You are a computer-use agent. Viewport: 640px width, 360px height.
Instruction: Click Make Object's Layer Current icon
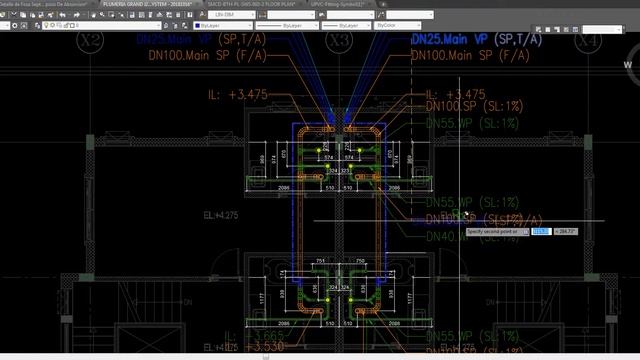click(166, 25)
